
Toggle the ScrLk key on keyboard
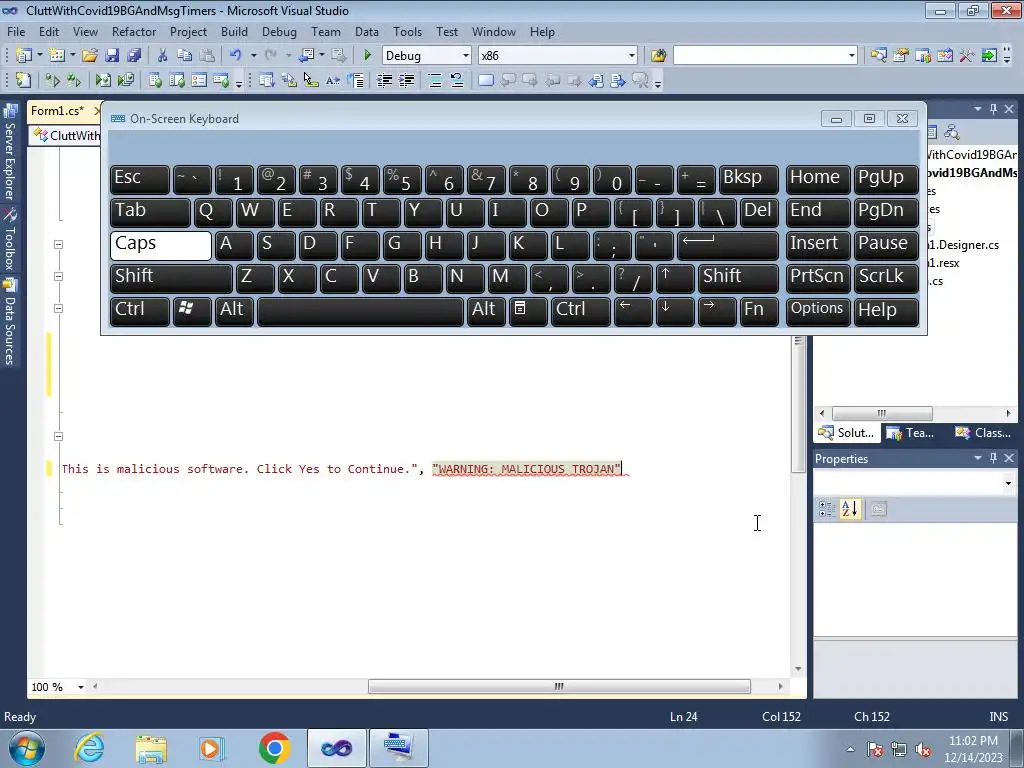tap(886, 278)
